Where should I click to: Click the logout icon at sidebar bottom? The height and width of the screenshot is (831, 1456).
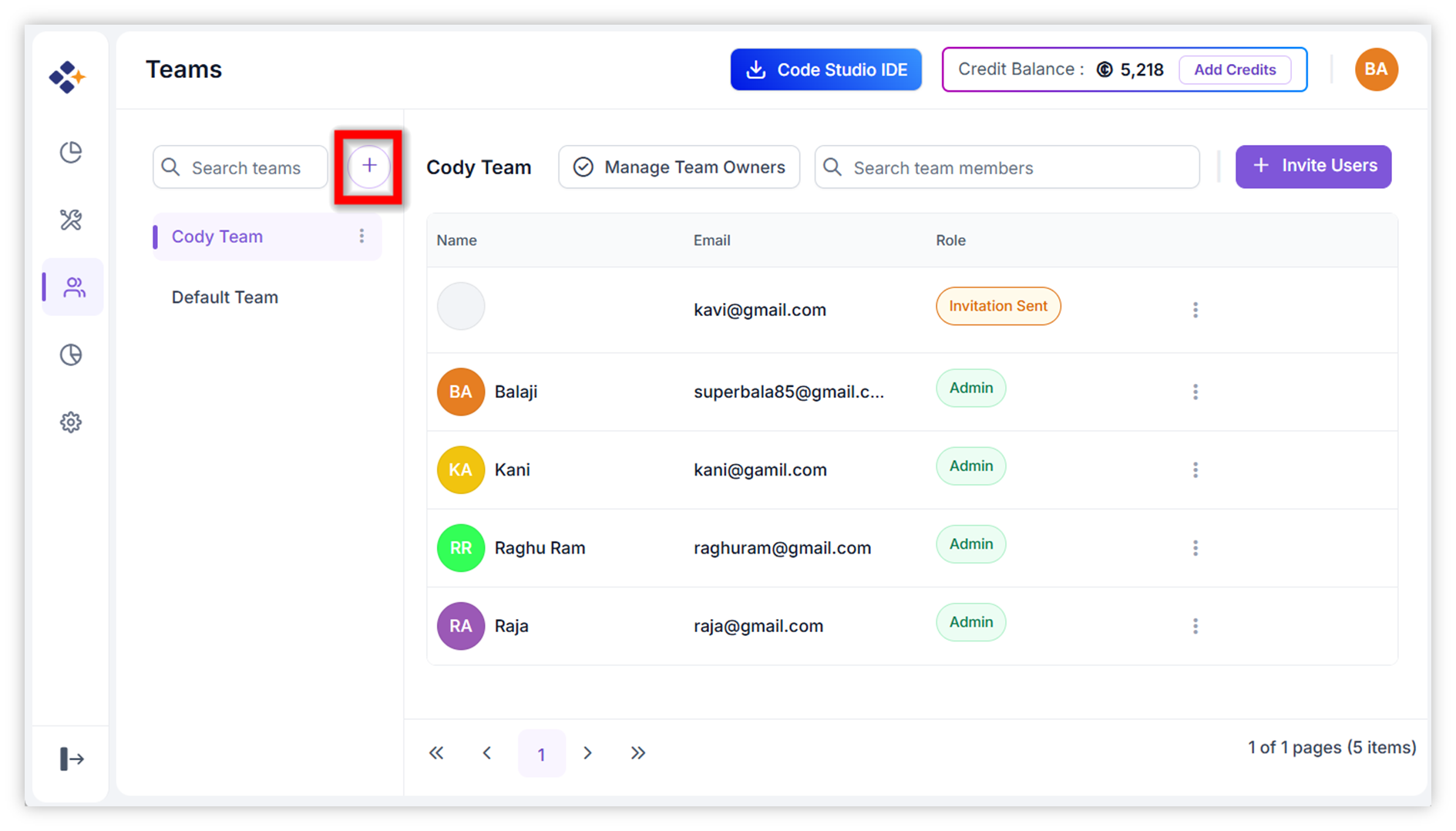tap(72, 759)
